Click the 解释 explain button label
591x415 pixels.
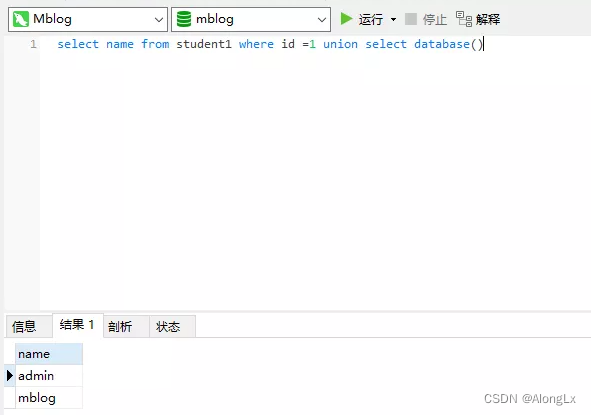click(488, 19)
